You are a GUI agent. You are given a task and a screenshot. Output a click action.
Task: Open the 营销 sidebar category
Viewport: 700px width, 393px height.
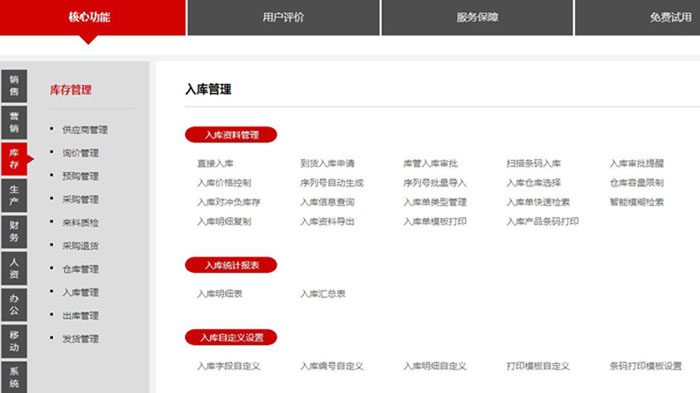[14, 122]
